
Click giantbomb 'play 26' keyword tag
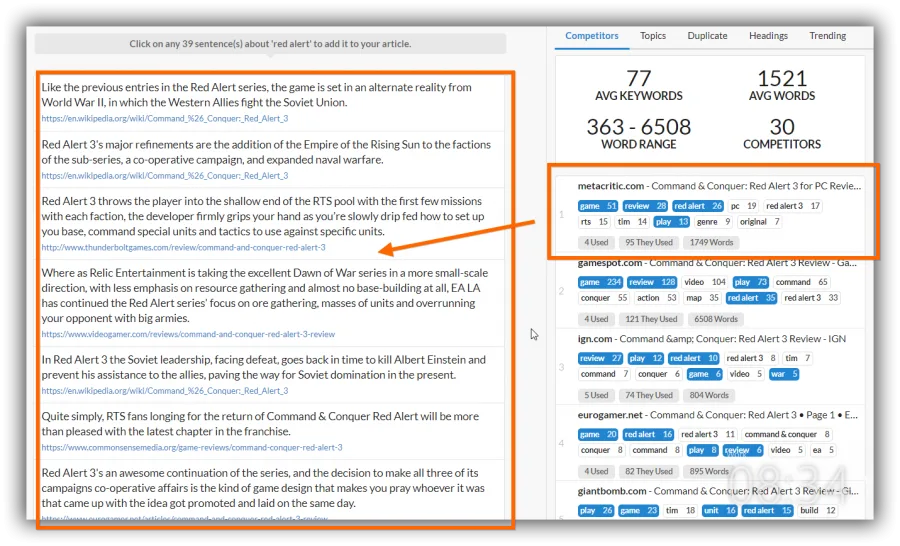596,510
